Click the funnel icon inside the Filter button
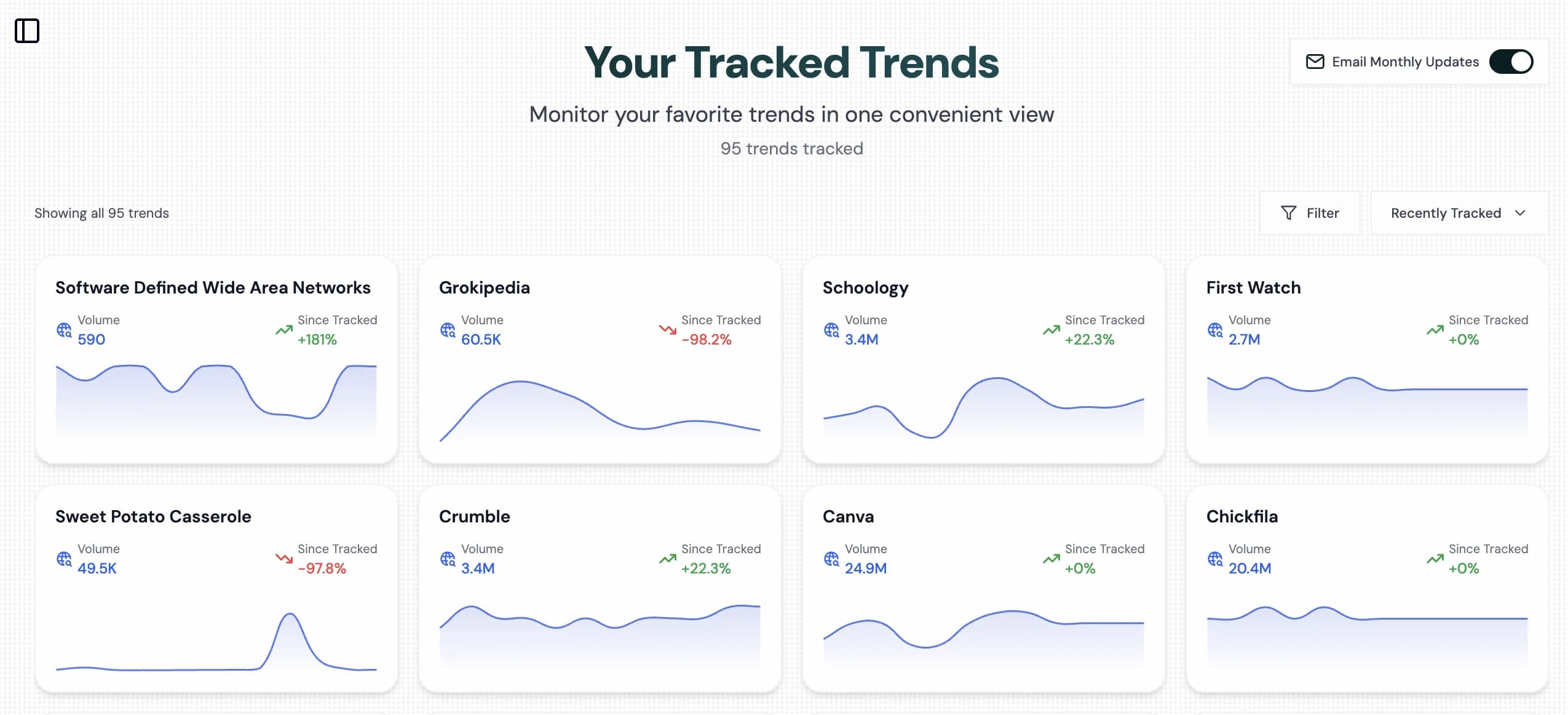Viewport: 1568px width, 715px height. click(1289, 212)
